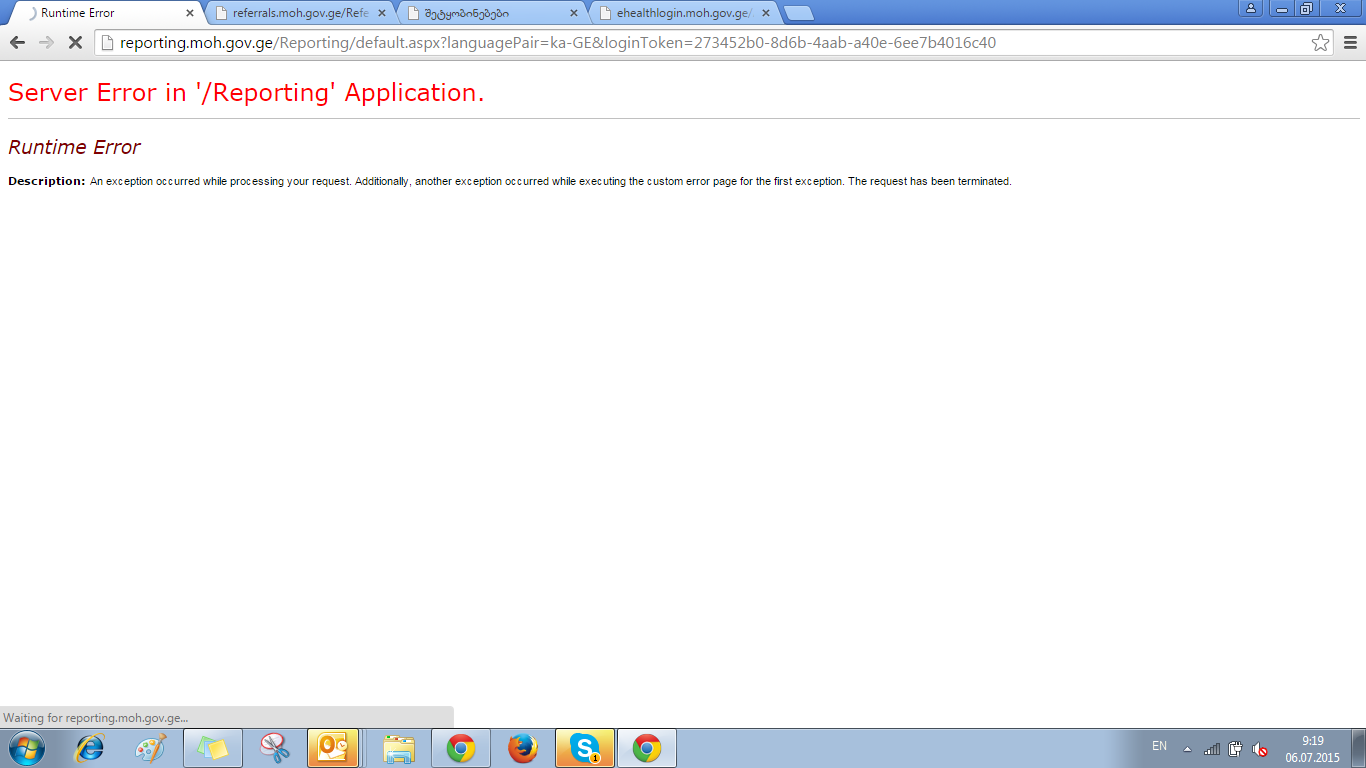The image size is (1366, 768).
Task: Bookmark this page with the star icon
Action: pyautogui.click(x=1320, y=43)
